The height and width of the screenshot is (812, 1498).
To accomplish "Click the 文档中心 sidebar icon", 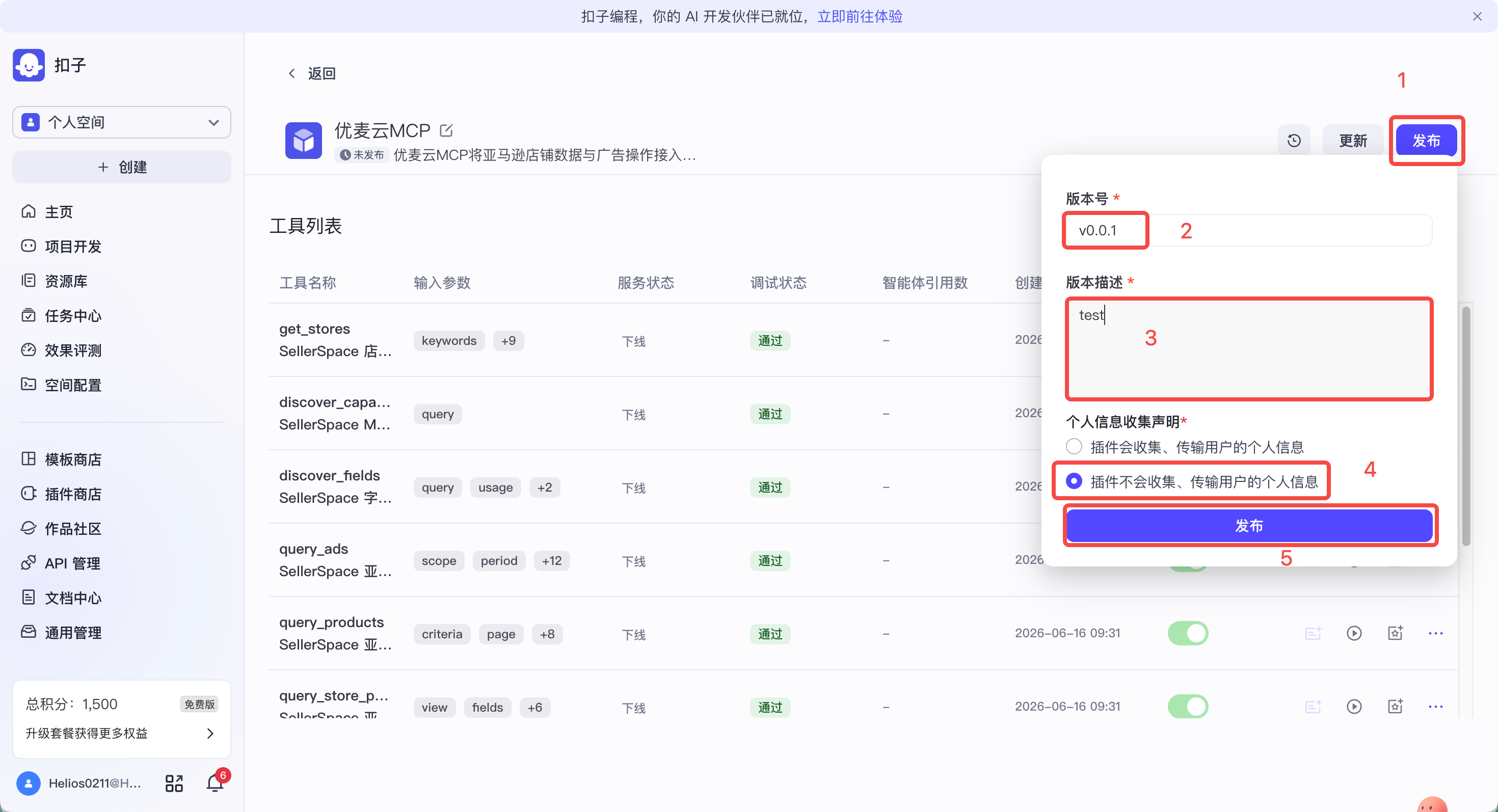I will [29, 598].
